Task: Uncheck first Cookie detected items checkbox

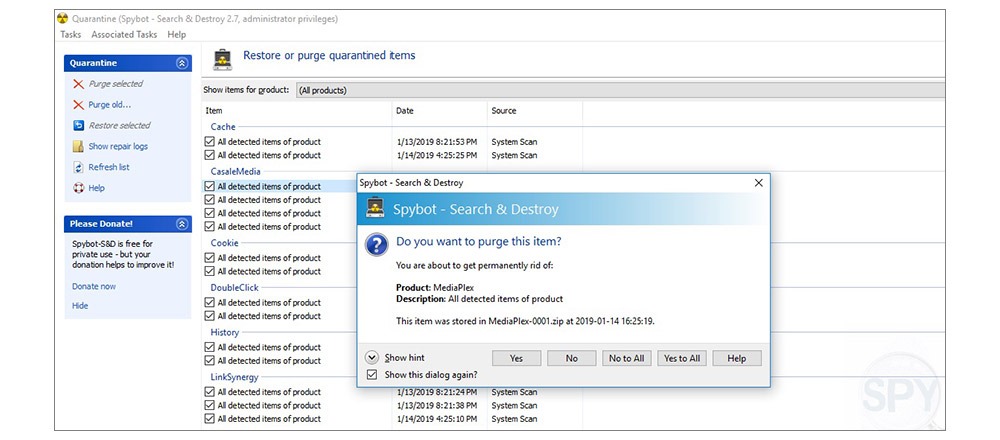Action: (x=209, y=258)
